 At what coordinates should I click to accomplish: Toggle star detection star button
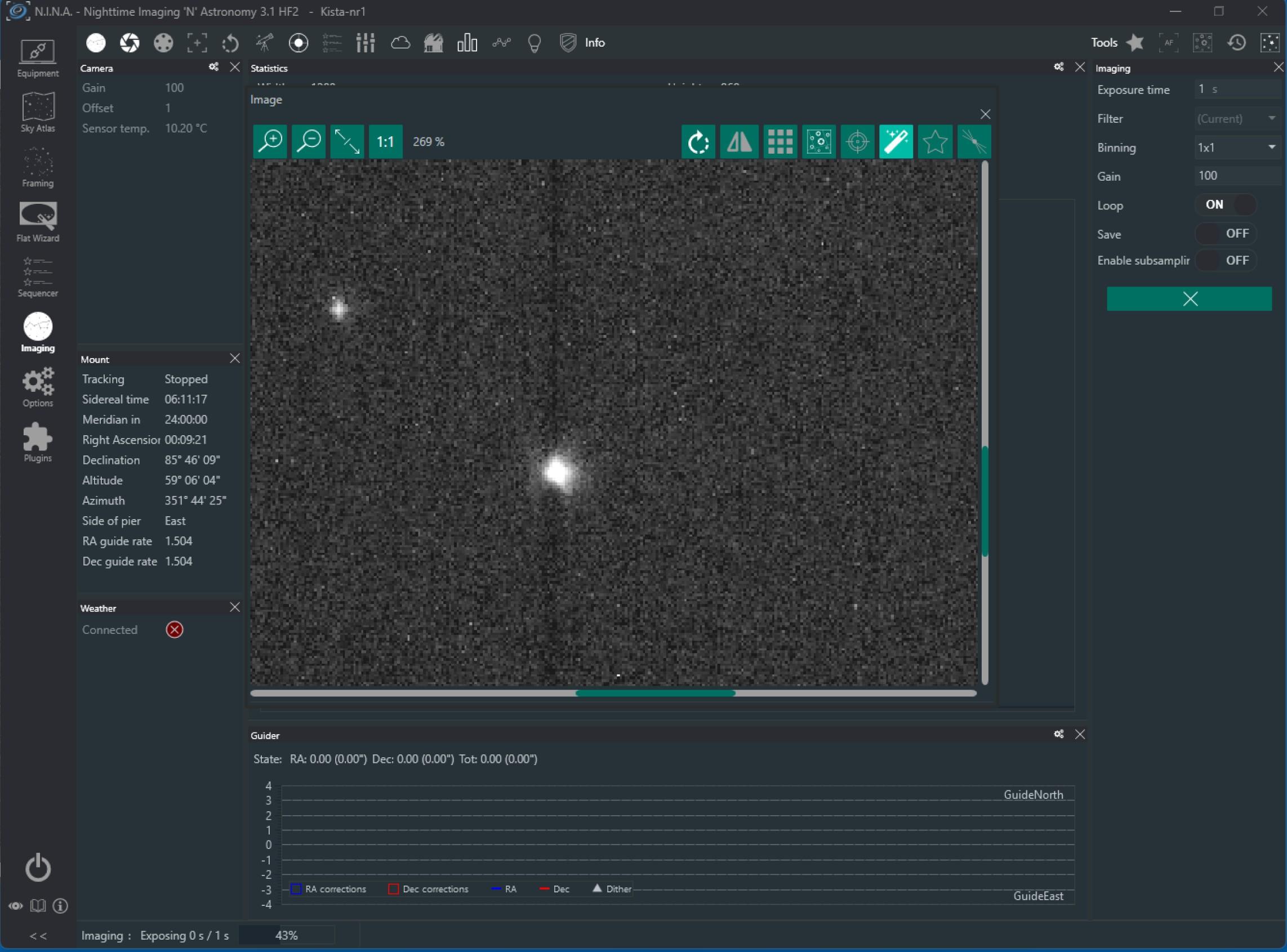tap(934, 142)
